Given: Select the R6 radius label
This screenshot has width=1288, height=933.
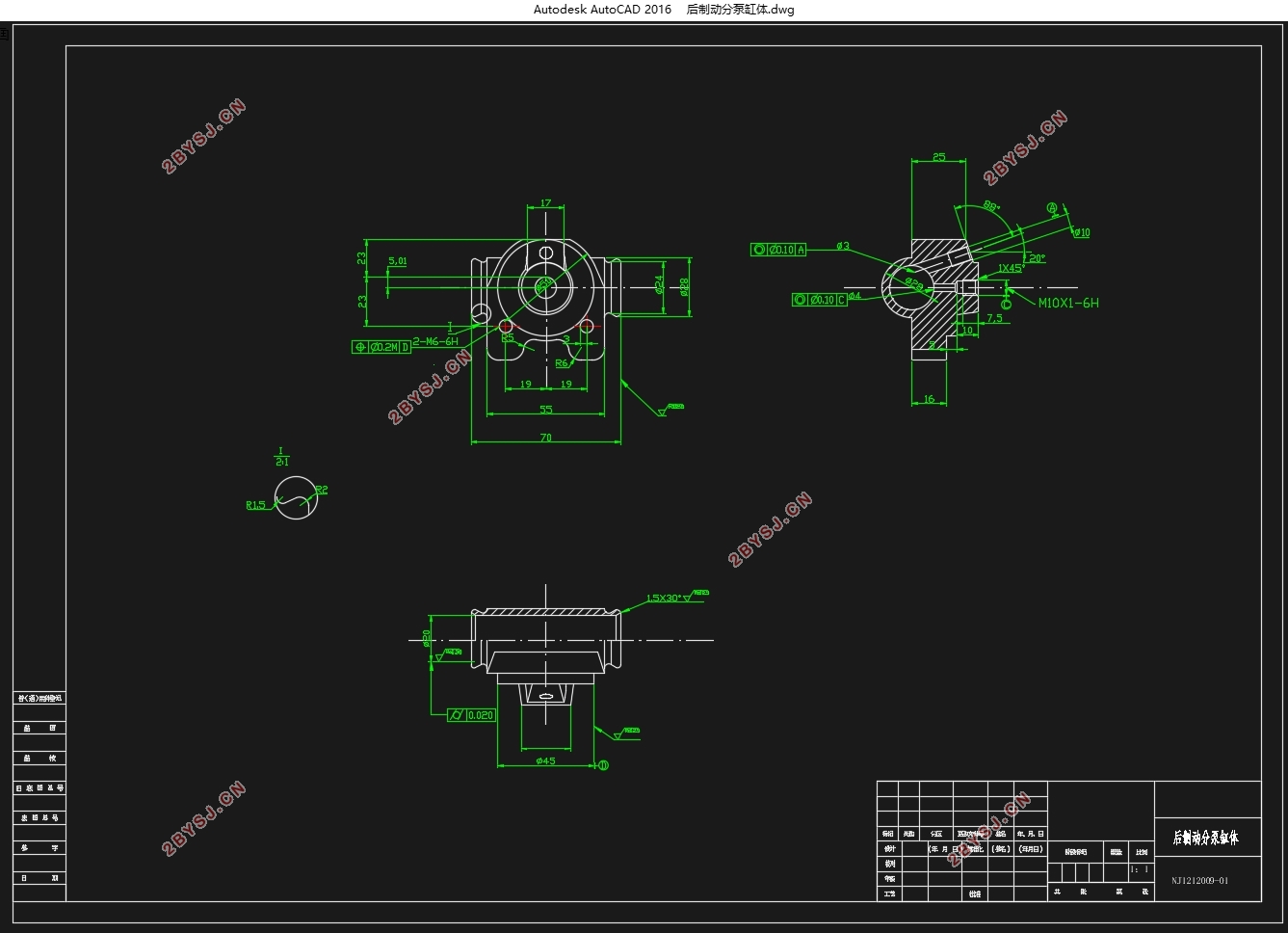Looking at the screenshot, I should coord(562,363).
